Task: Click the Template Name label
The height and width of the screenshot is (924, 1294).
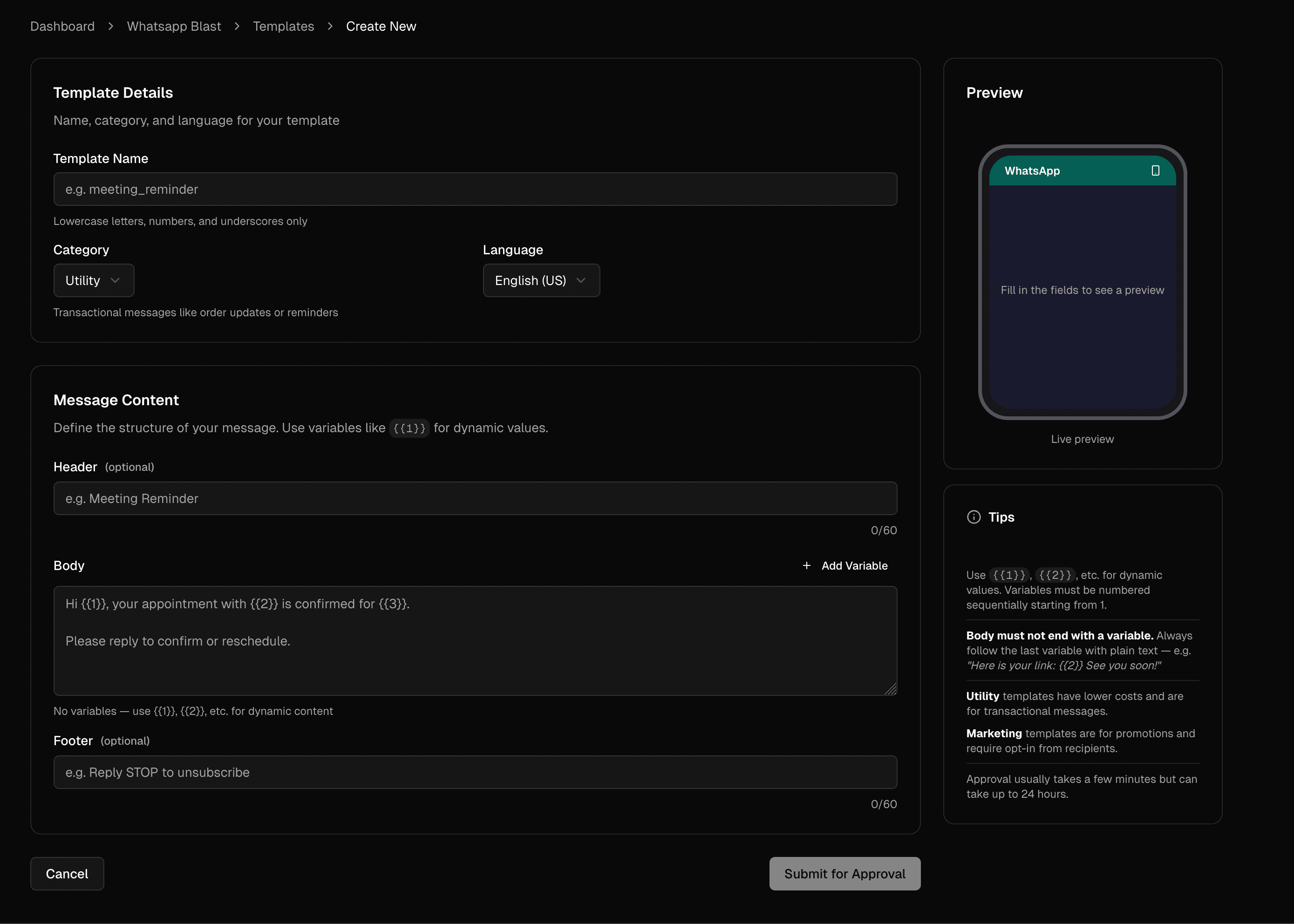Action: pos(101,159)
